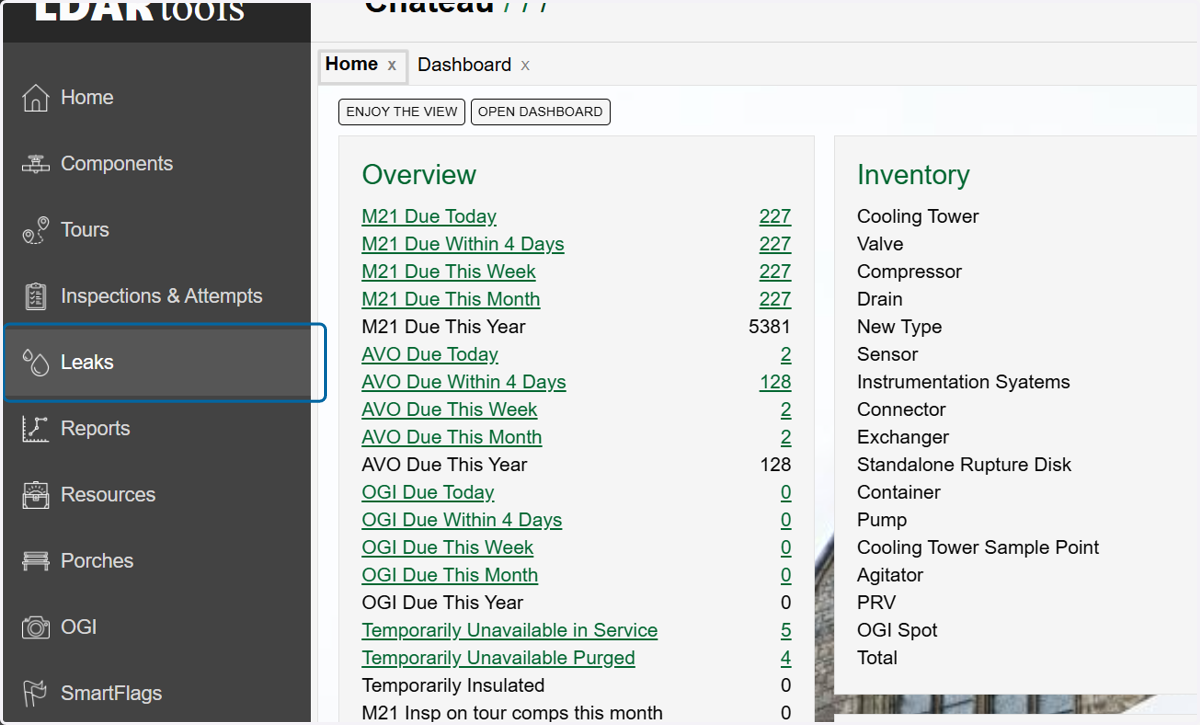
Task: Click the Resources toolbox icon
Action: [x=35, y=495]
